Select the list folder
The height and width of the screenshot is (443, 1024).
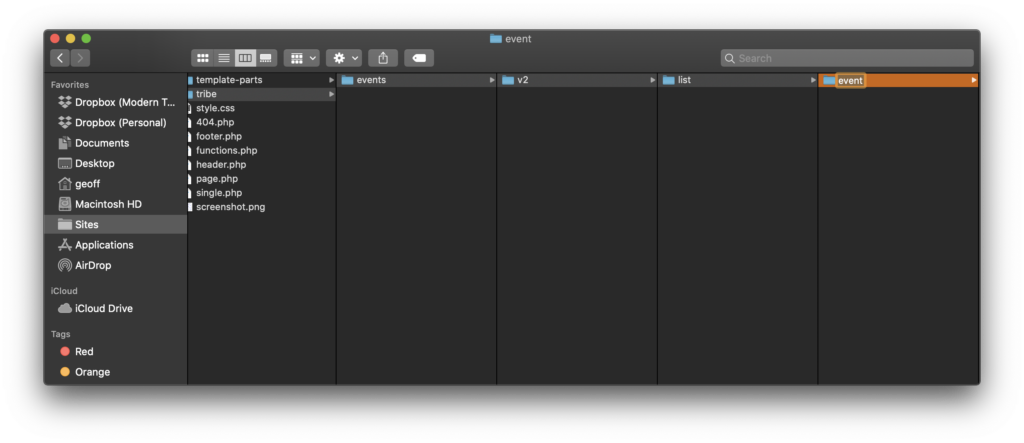[738, 80]
